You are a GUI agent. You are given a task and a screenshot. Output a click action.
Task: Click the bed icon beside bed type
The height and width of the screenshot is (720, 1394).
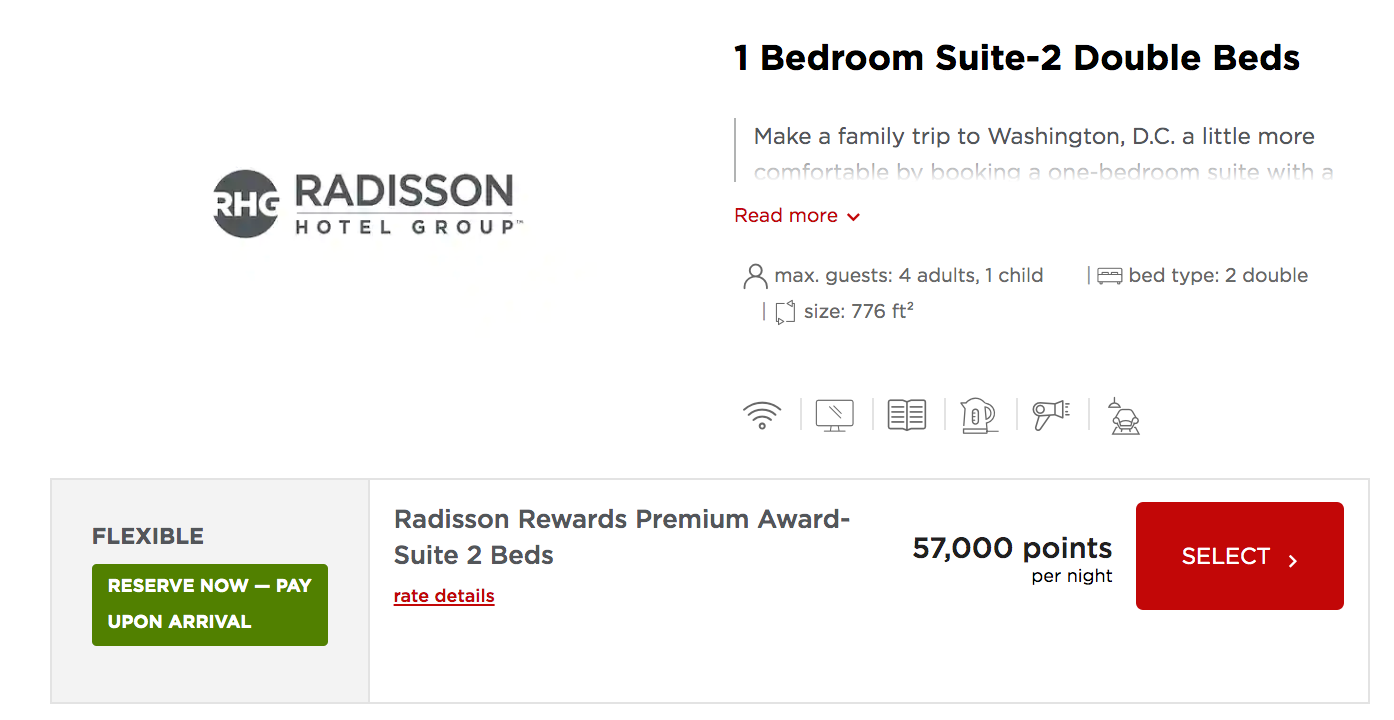[1109, 276]
